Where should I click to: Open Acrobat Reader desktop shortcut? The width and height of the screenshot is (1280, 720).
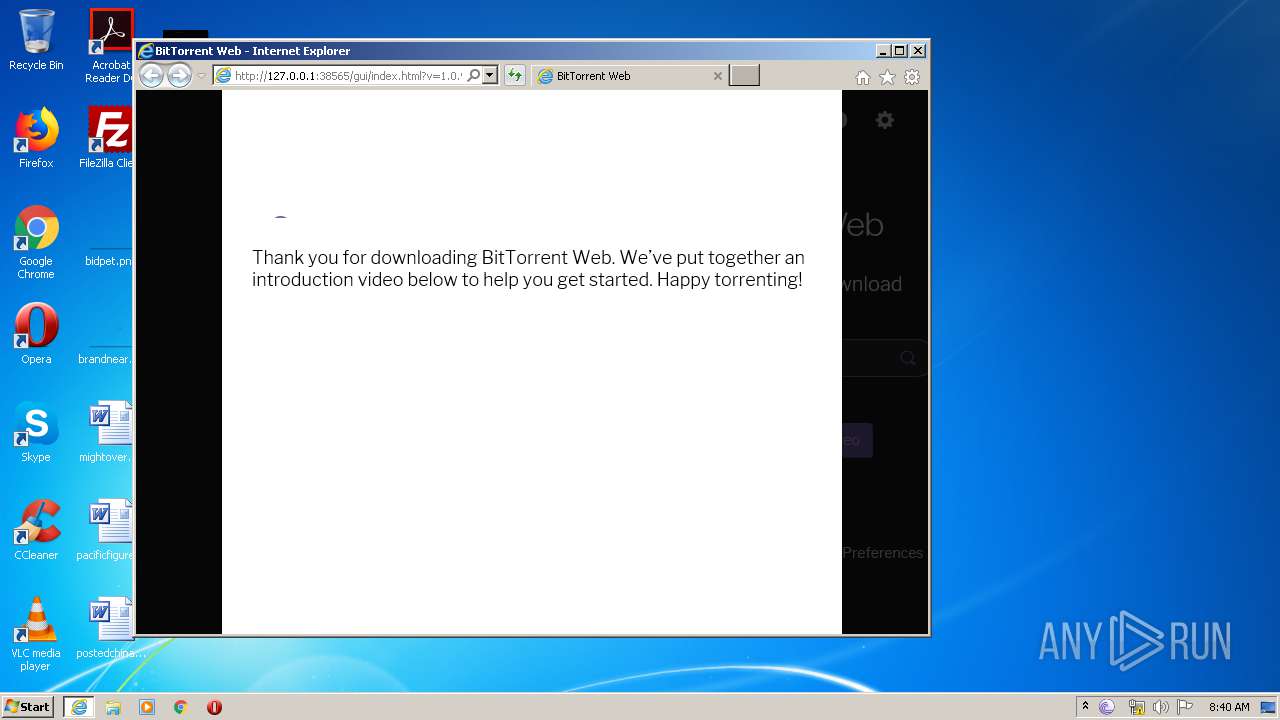[x=111, y=45]
